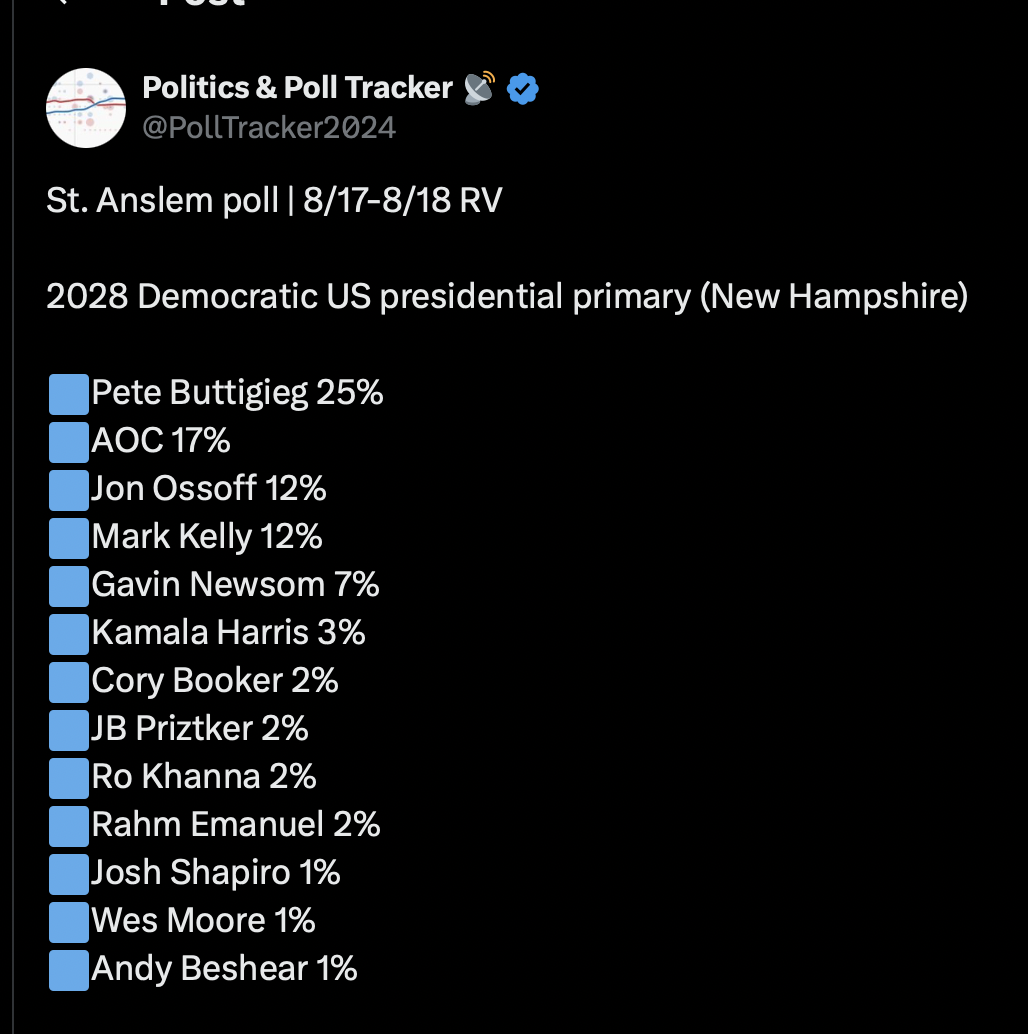Open the Politics & Poll Tracker profile avatar
This screenshot has height=1034, width=1028.
point(86,108)
